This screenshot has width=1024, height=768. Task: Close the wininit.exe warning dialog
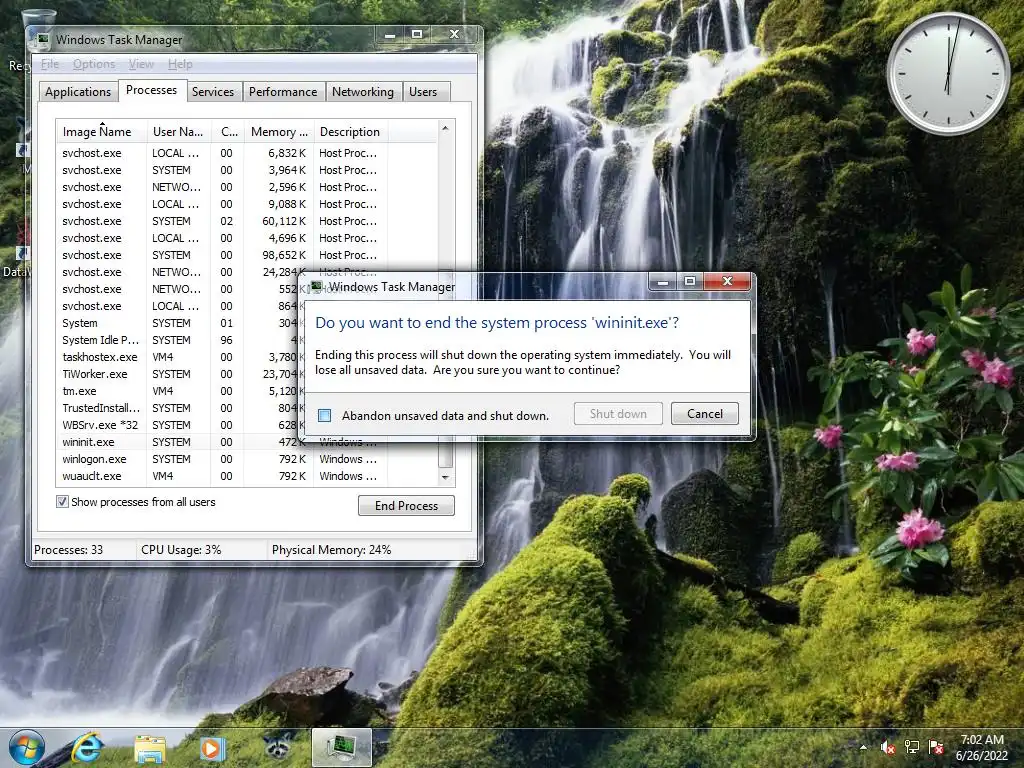727,281
